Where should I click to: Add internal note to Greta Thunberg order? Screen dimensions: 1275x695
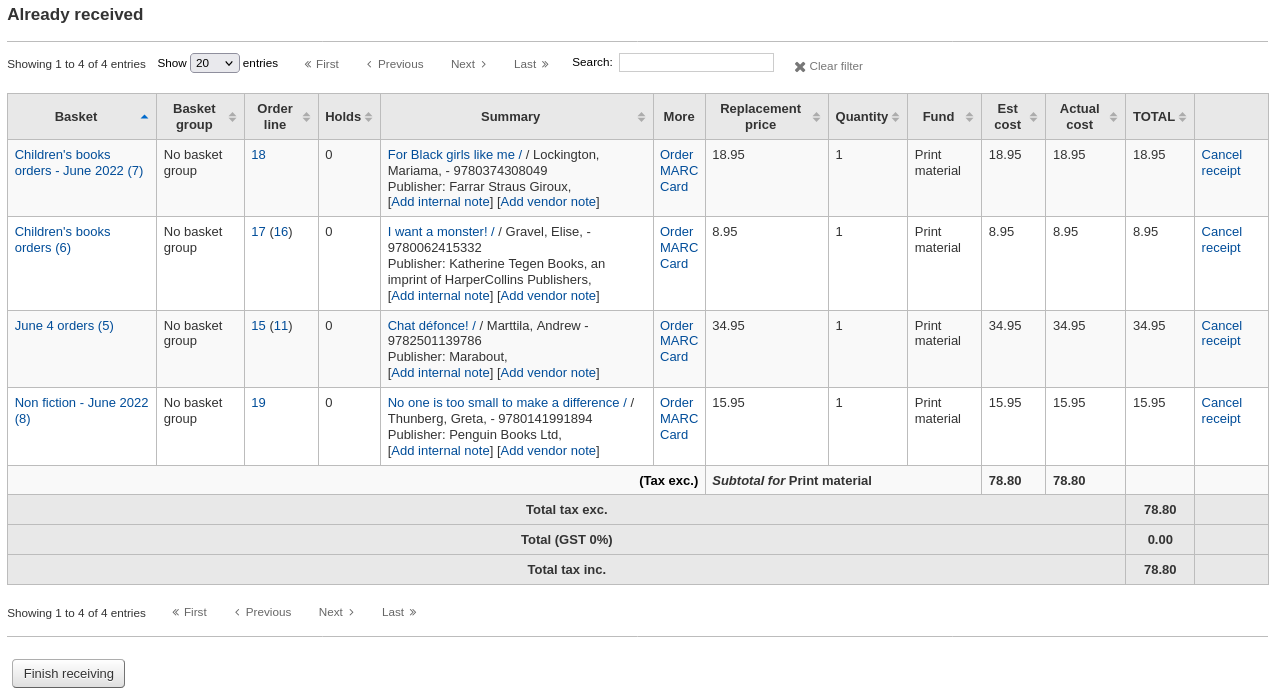440,450
